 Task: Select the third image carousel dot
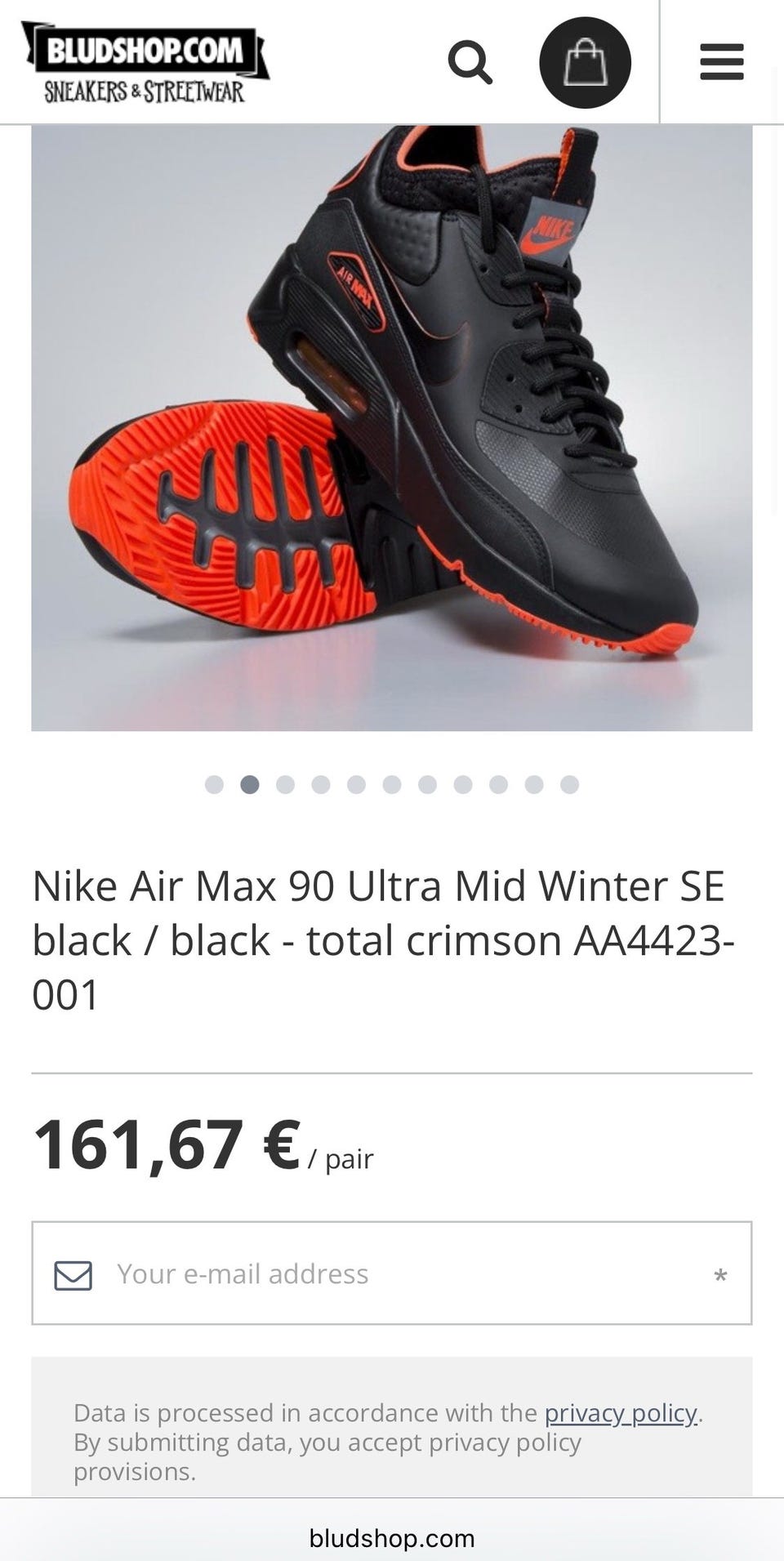285,785
